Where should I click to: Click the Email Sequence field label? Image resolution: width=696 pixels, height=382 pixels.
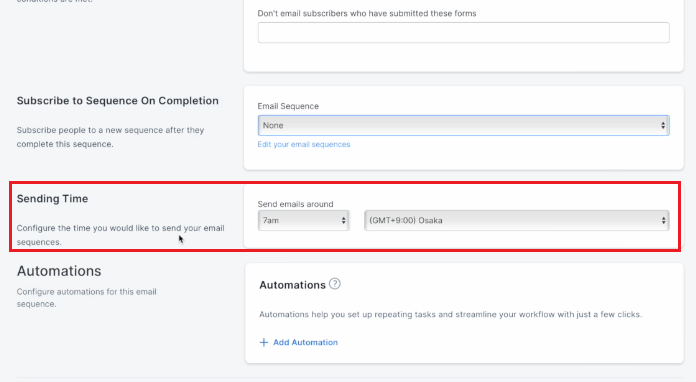tap(288, 106)
